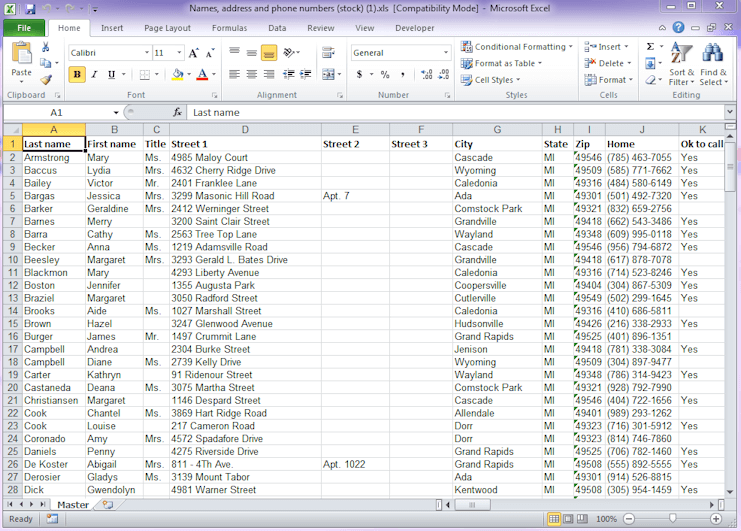Open the Excel Help question mark
Screen dimensions: 741x531
678,27
